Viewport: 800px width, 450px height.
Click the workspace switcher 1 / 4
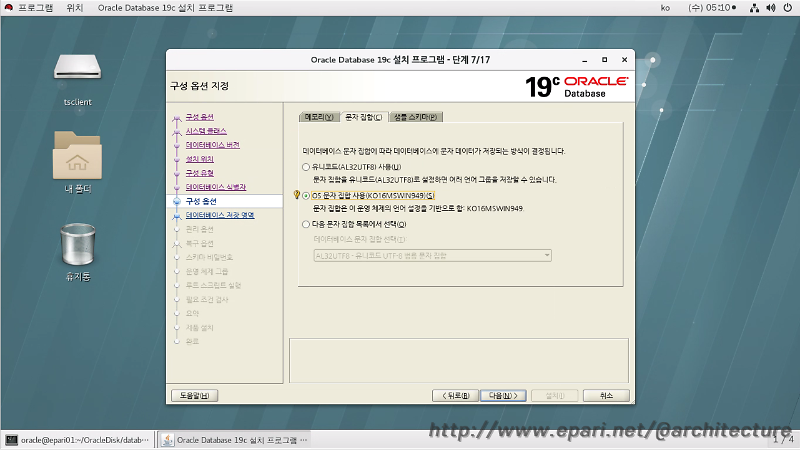click(x=783, y=439)
